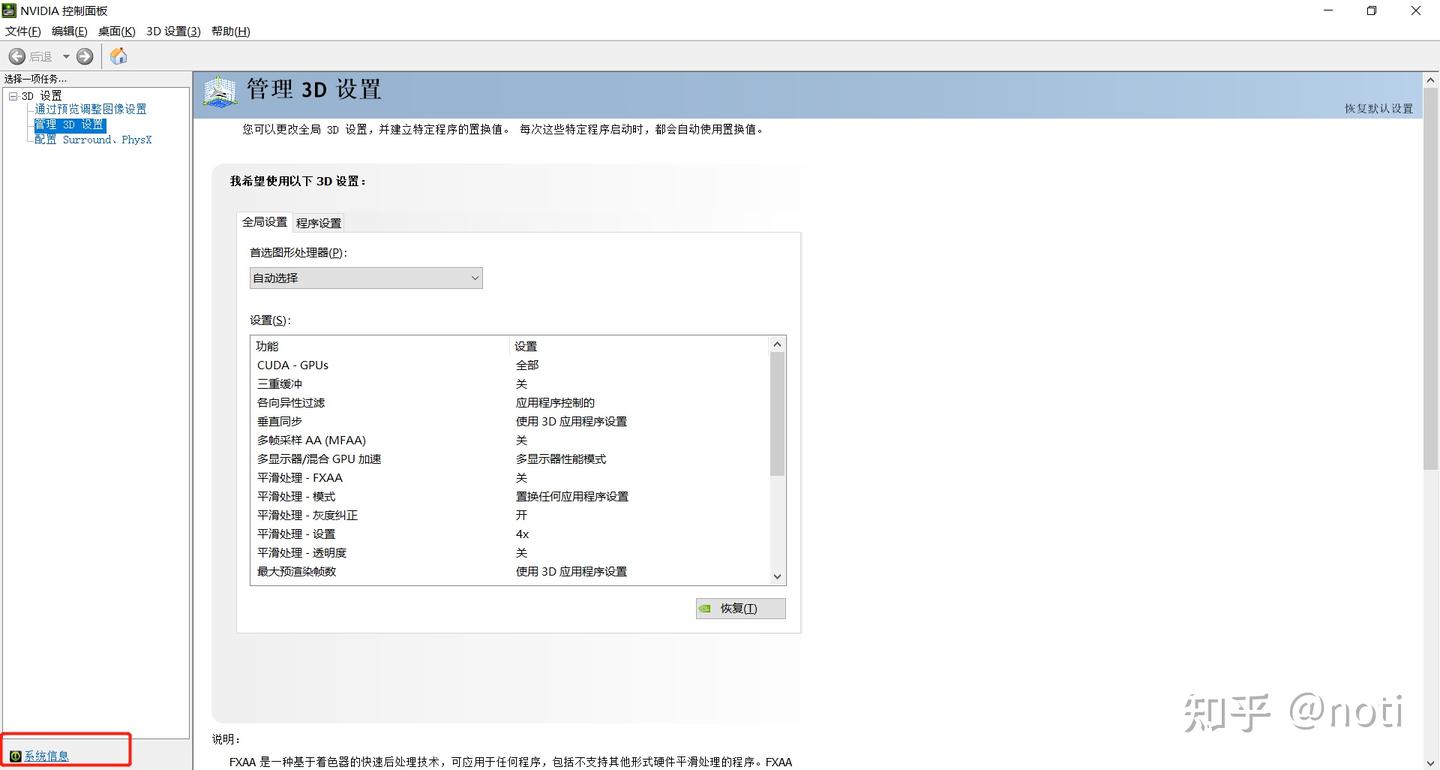This screenshot has height=770, width=1440.
Task: Switch to the 程序设置 tab
Action: pos(319,223)
